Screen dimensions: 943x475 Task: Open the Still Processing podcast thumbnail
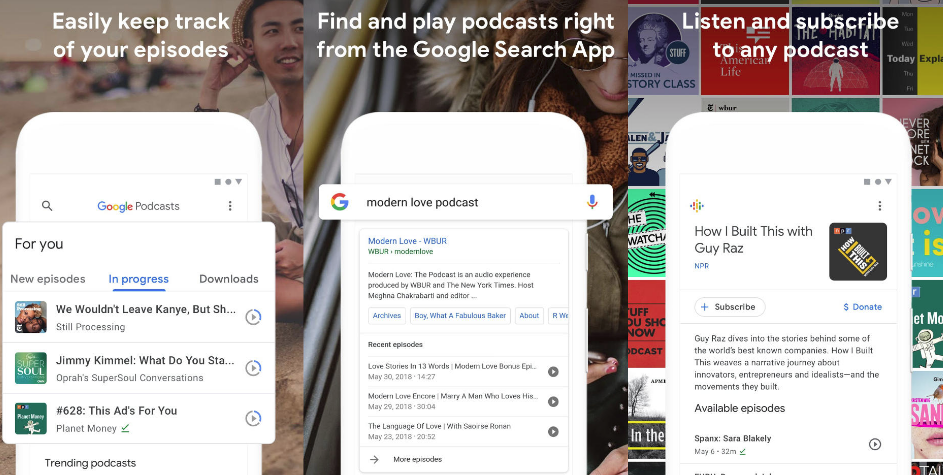(31, 317)
